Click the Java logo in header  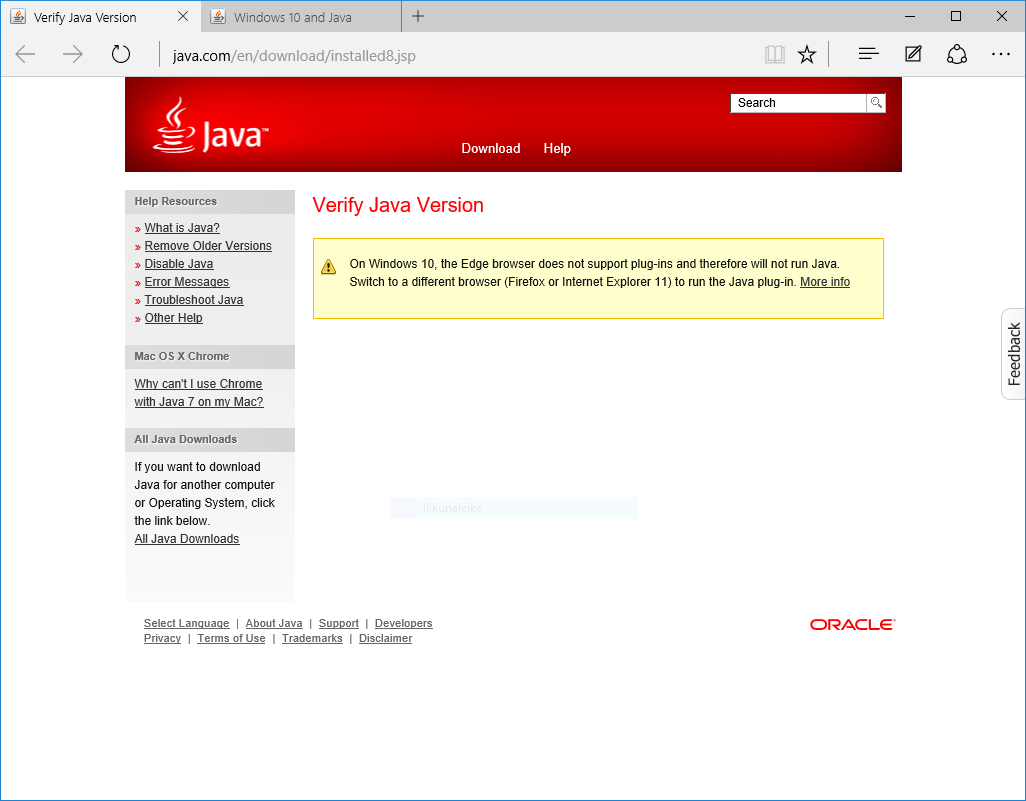pyautogui.click(x=211, y=127)
